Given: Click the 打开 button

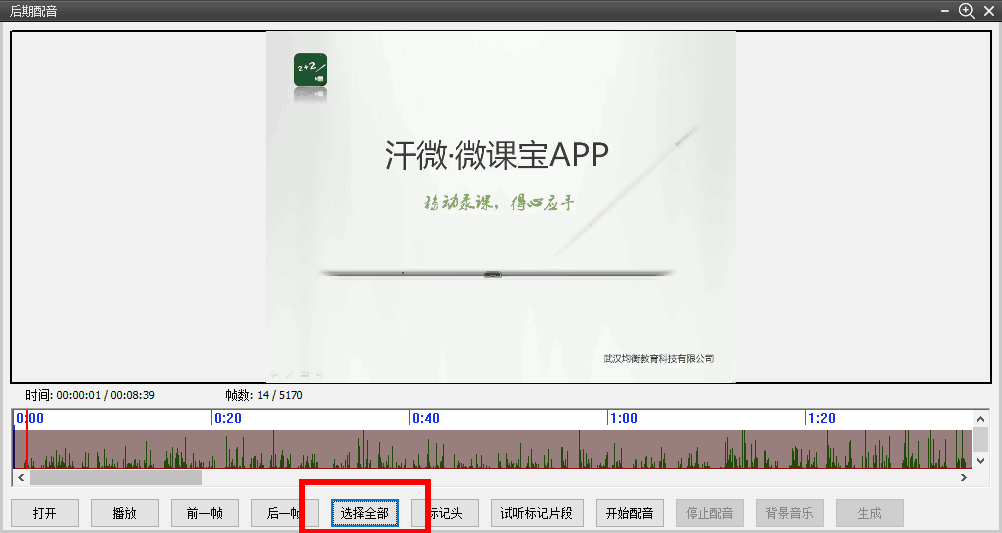Looking at the screenshot, I should [x=45, y=513].
